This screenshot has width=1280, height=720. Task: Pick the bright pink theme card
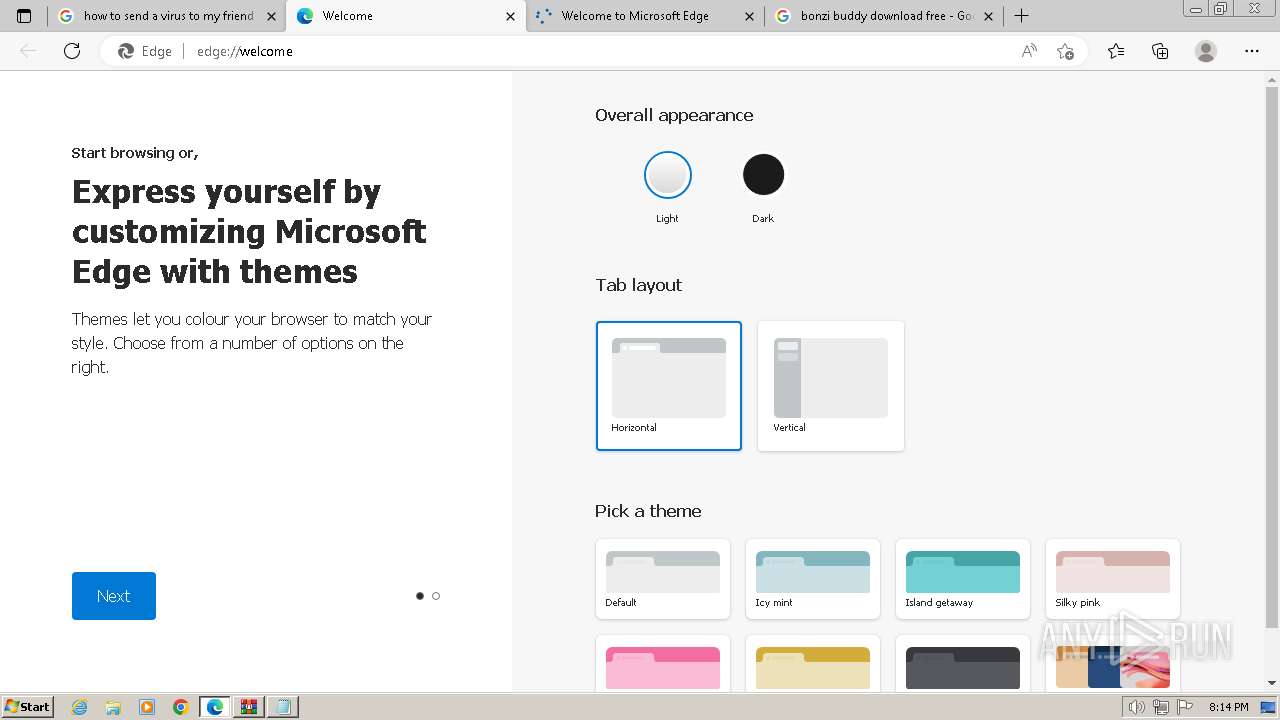click(663, 664)
